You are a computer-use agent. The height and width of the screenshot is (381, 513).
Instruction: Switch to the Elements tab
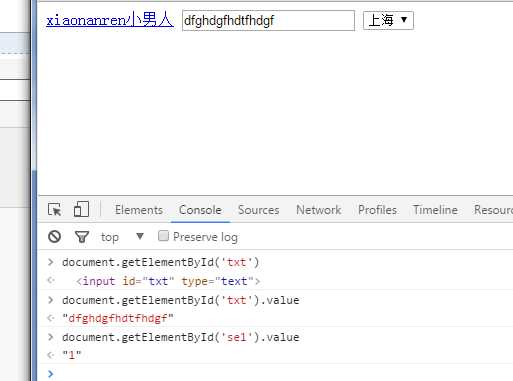click(139, 210)
